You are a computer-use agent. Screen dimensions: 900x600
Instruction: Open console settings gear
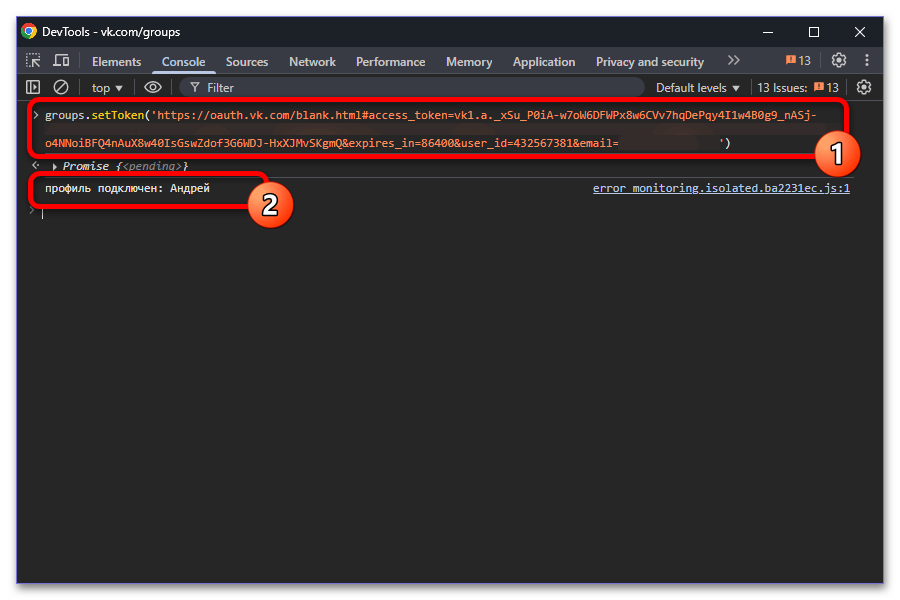tap(864, 87)
